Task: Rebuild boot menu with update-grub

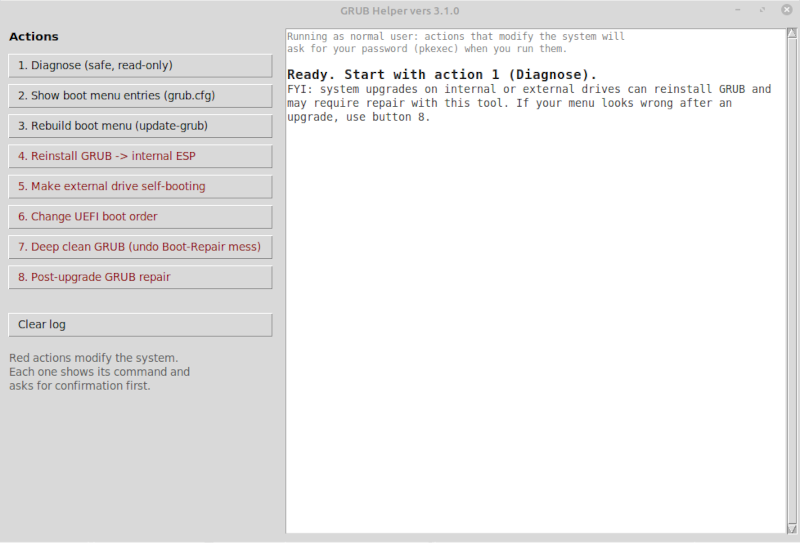Action: point(140,126)
